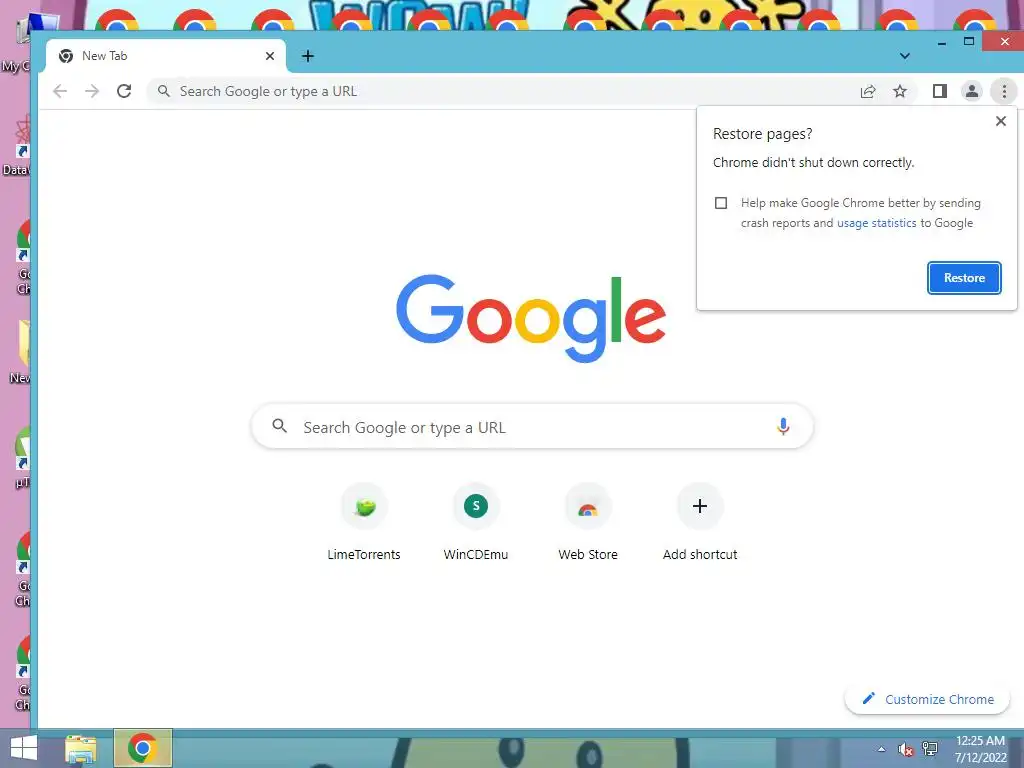This screenshot has height=768, width=1024.
Task: Close the Restore pages popup
Action: pyautogui.click(x=1000, y=121)
